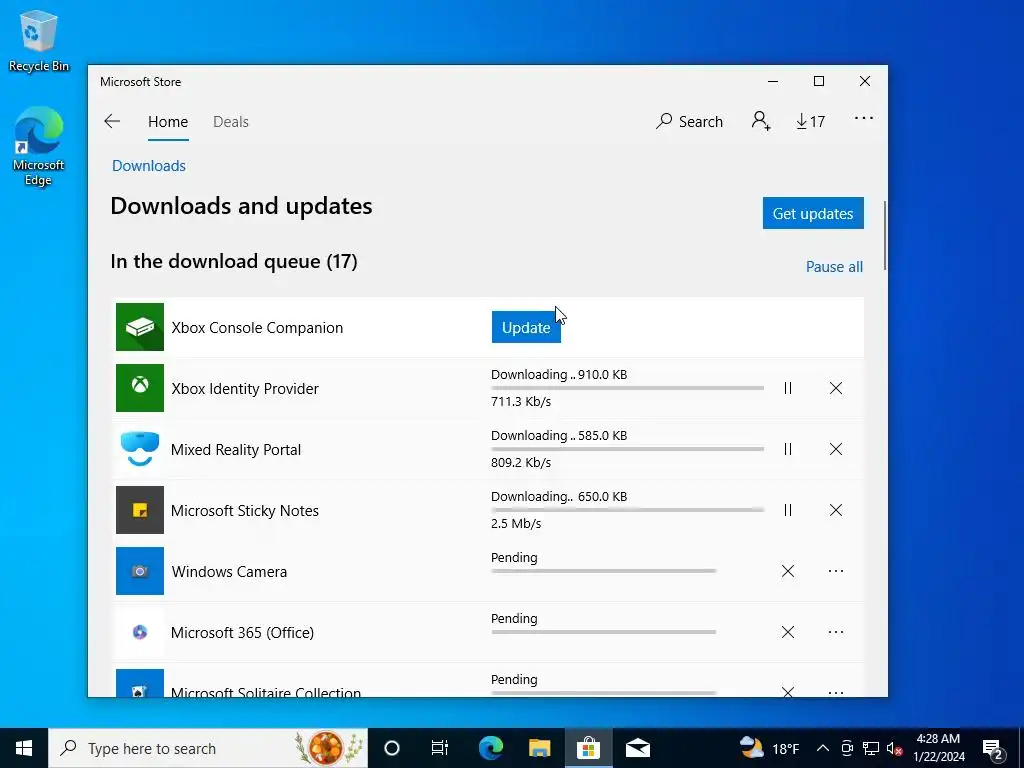Viewport: 1024px width, 768px height.
Task: Click the Xbox Identity Provider progress bar
Action: (x=627, y=388)
